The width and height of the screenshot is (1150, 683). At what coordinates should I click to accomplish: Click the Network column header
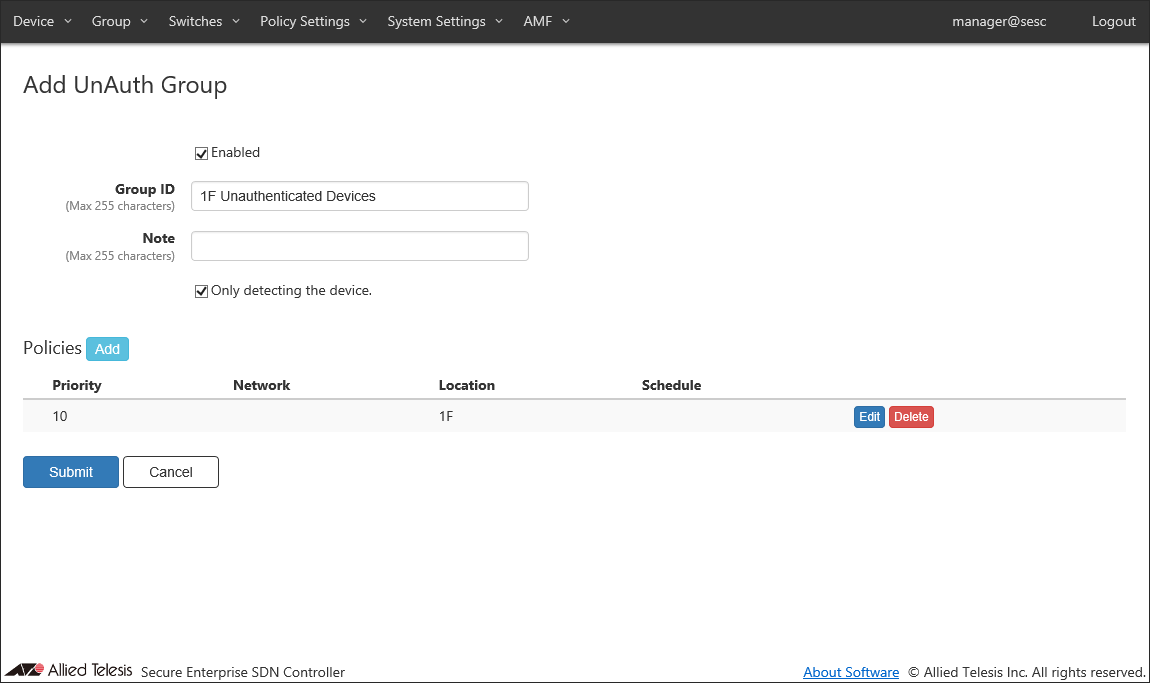pos(261,385)
